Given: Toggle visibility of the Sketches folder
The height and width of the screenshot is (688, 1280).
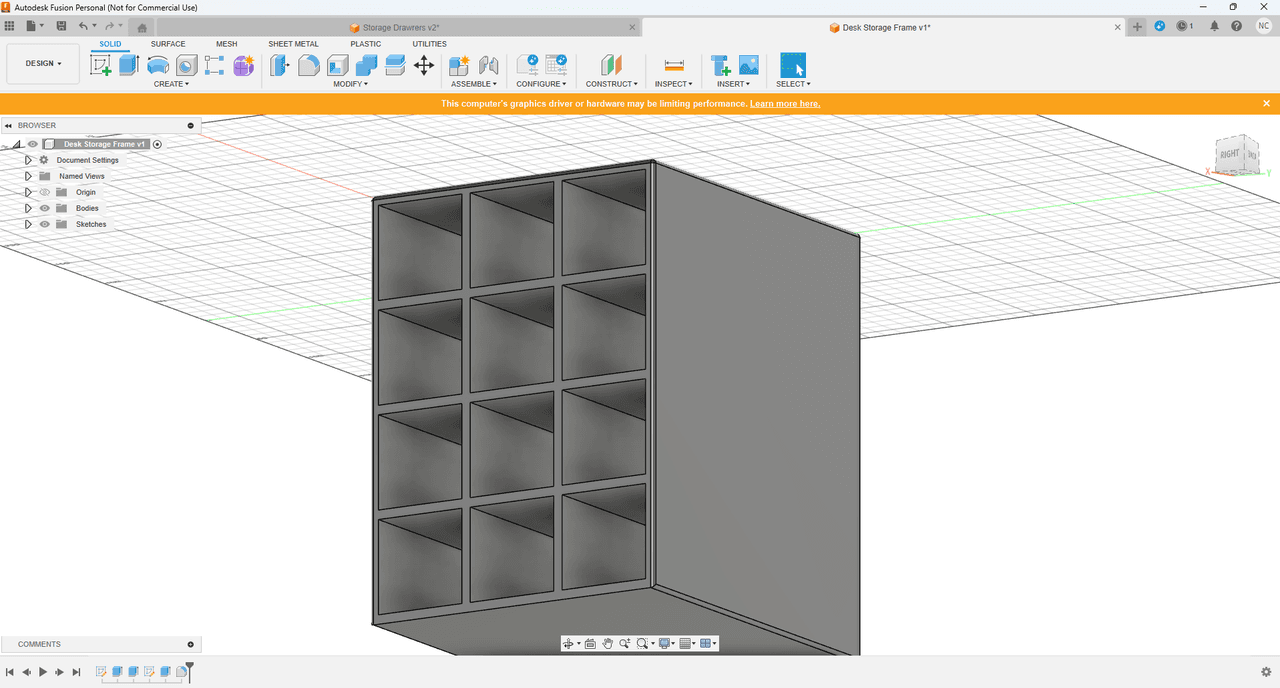Looking at the screenshot, I should pos(44,224).
